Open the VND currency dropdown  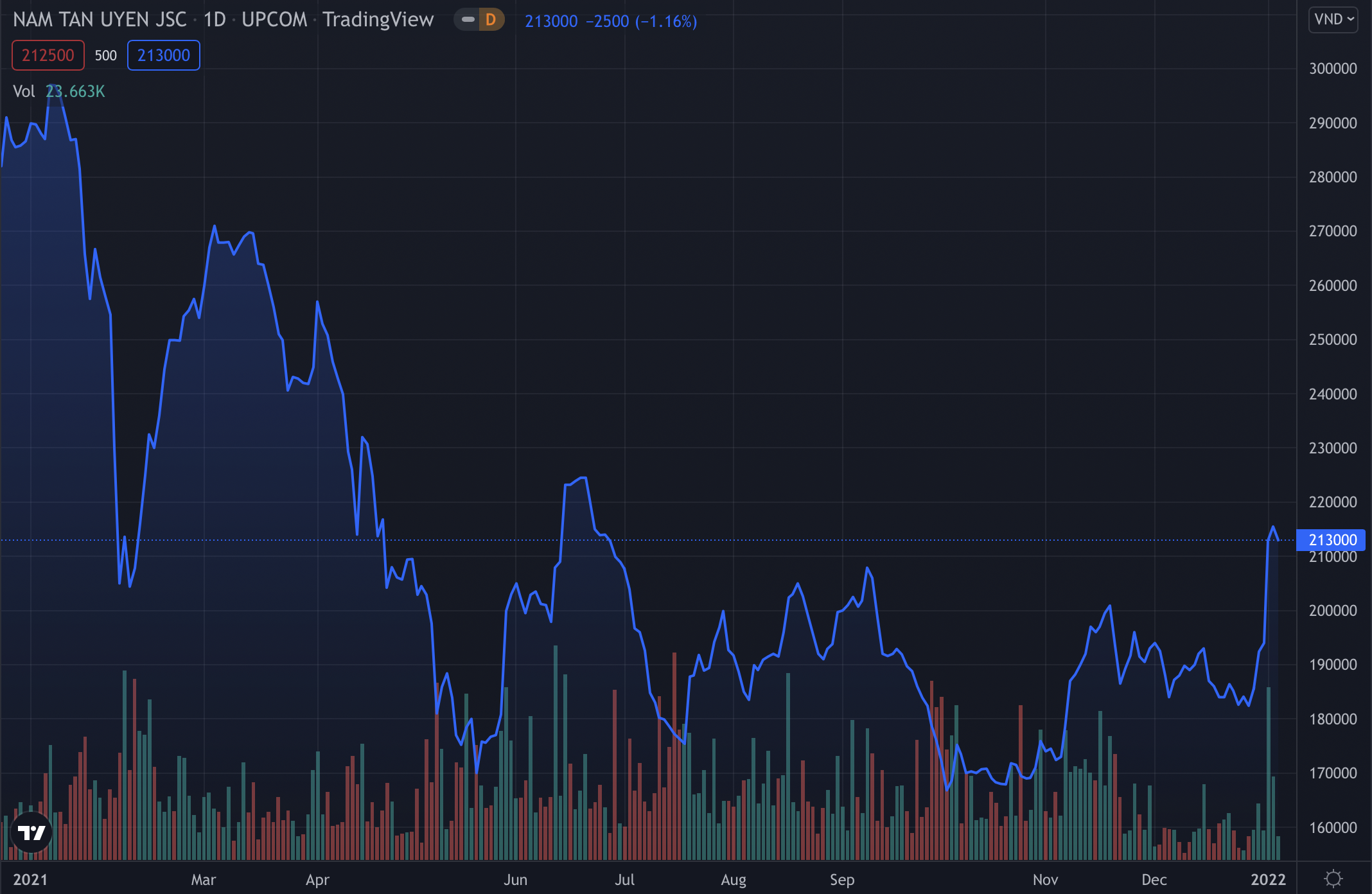click(1333, 19)
